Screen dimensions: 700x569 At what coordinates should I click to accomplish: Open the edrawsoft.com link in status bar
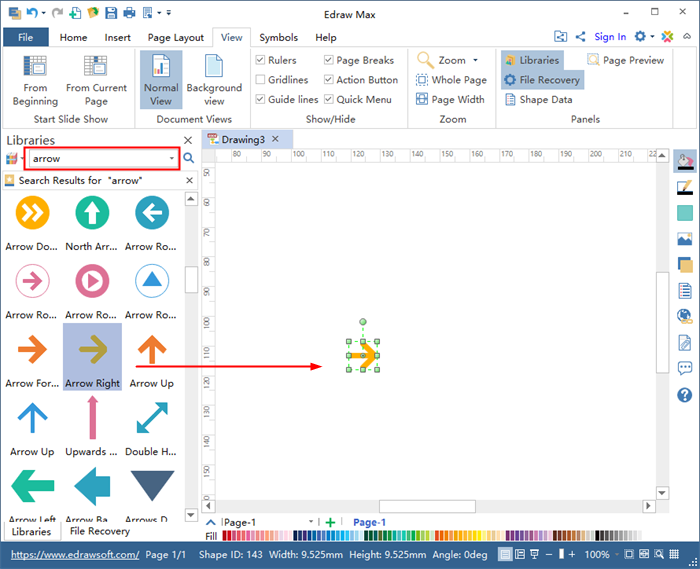coord(75,555)
